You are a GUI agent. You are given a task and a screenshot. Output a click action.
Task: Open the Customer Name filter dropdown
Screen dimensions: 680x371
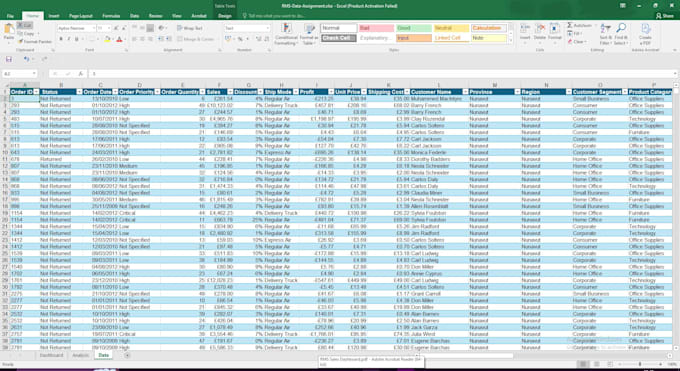(465, 92)
